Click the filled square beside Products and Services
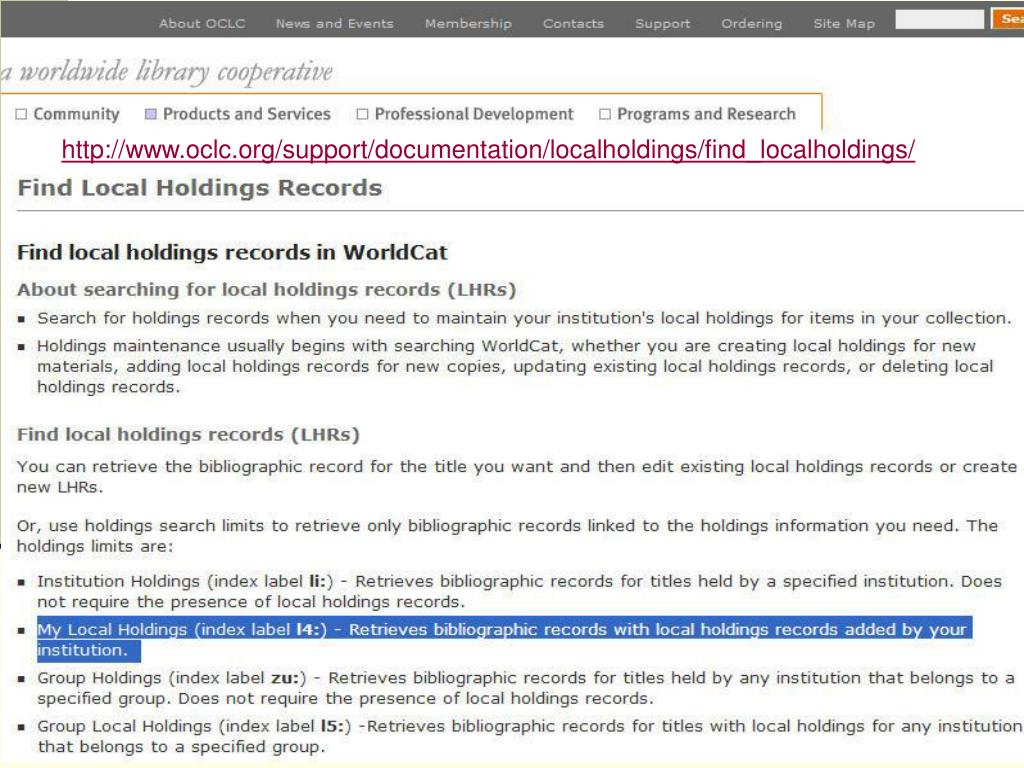Image resolution: width=1024 pixels, height=768 pixels. pos(151,114)
